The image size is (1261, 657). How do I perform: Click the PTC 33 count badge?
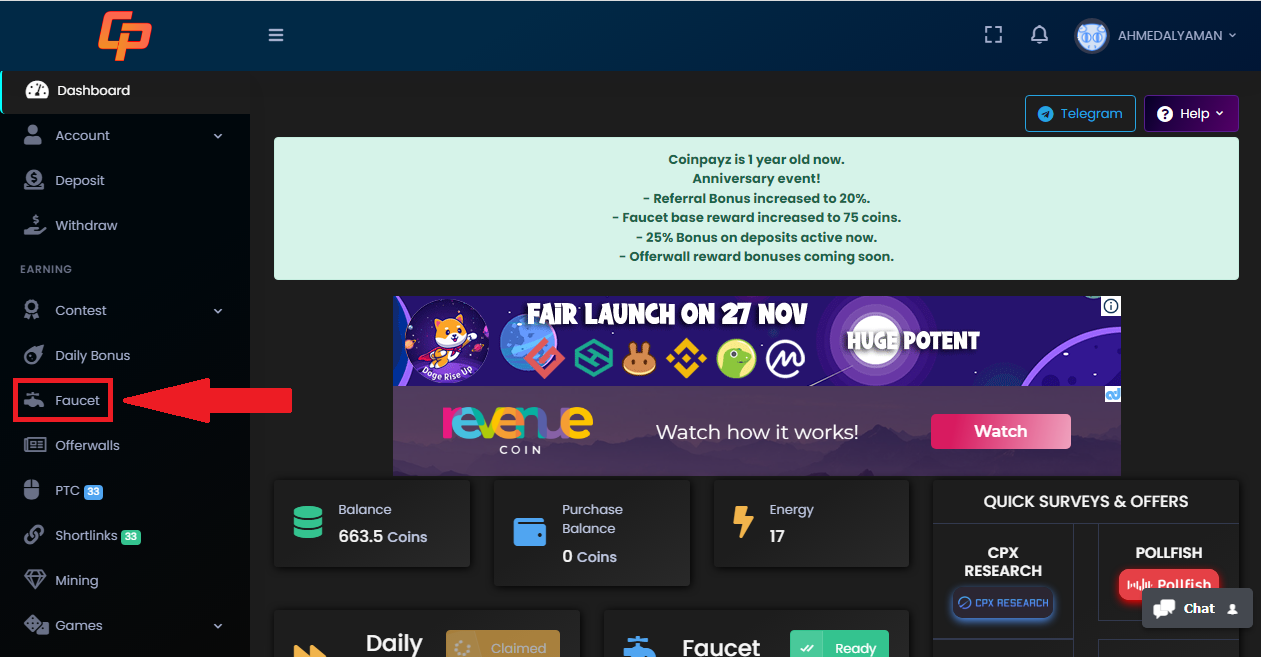[93, 491]
